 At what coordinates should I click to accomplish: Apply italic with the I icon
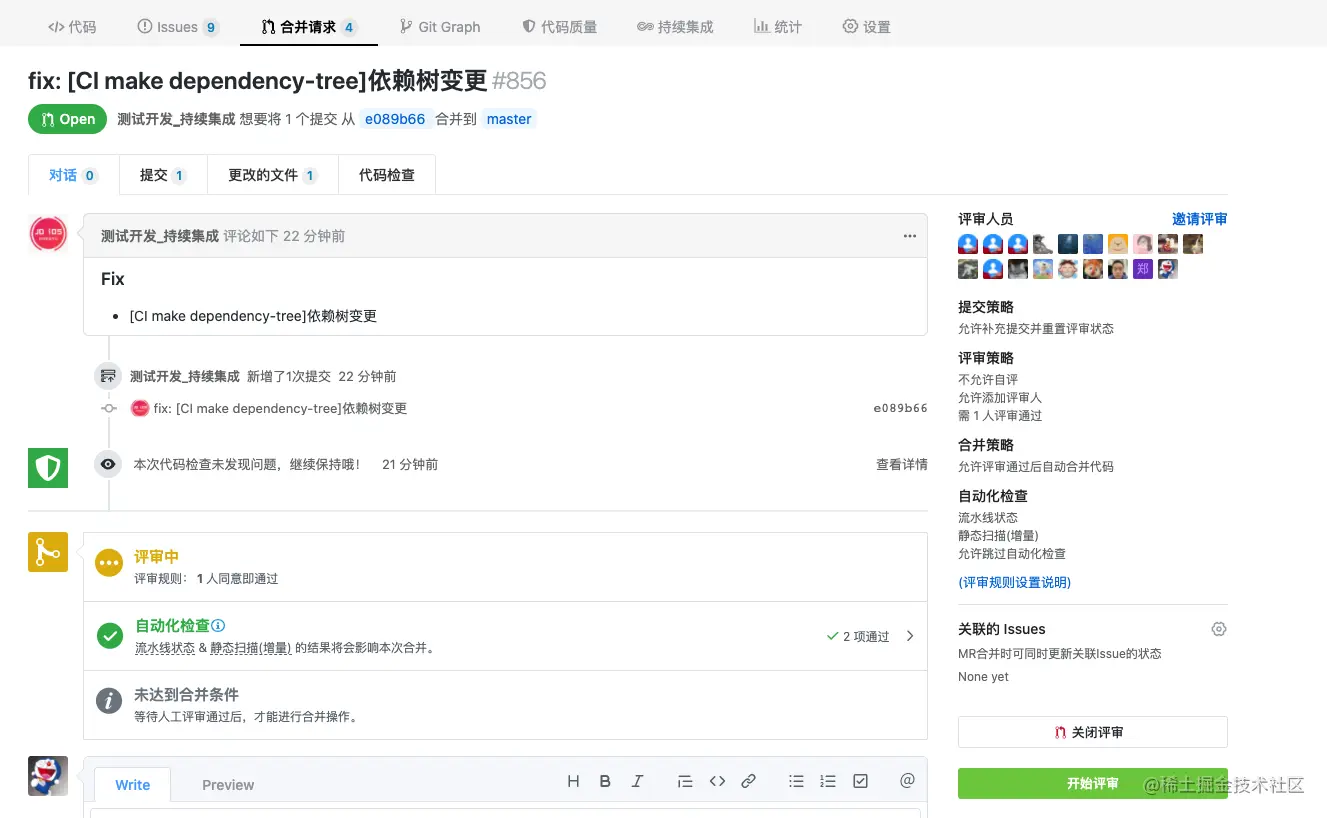[637, 782]
